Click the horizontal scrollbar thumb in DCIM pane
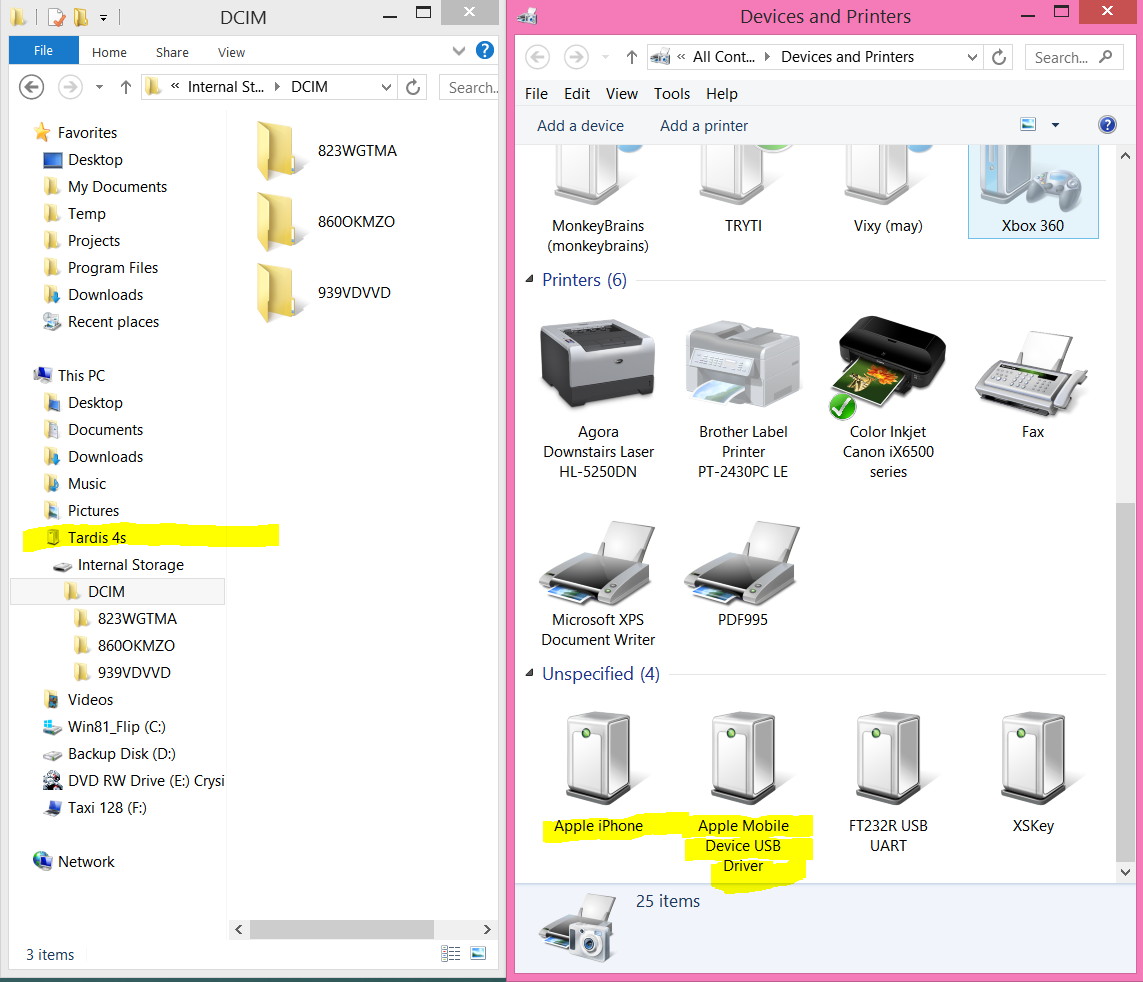Screen dimensions: 1143x982 [341, 929]
